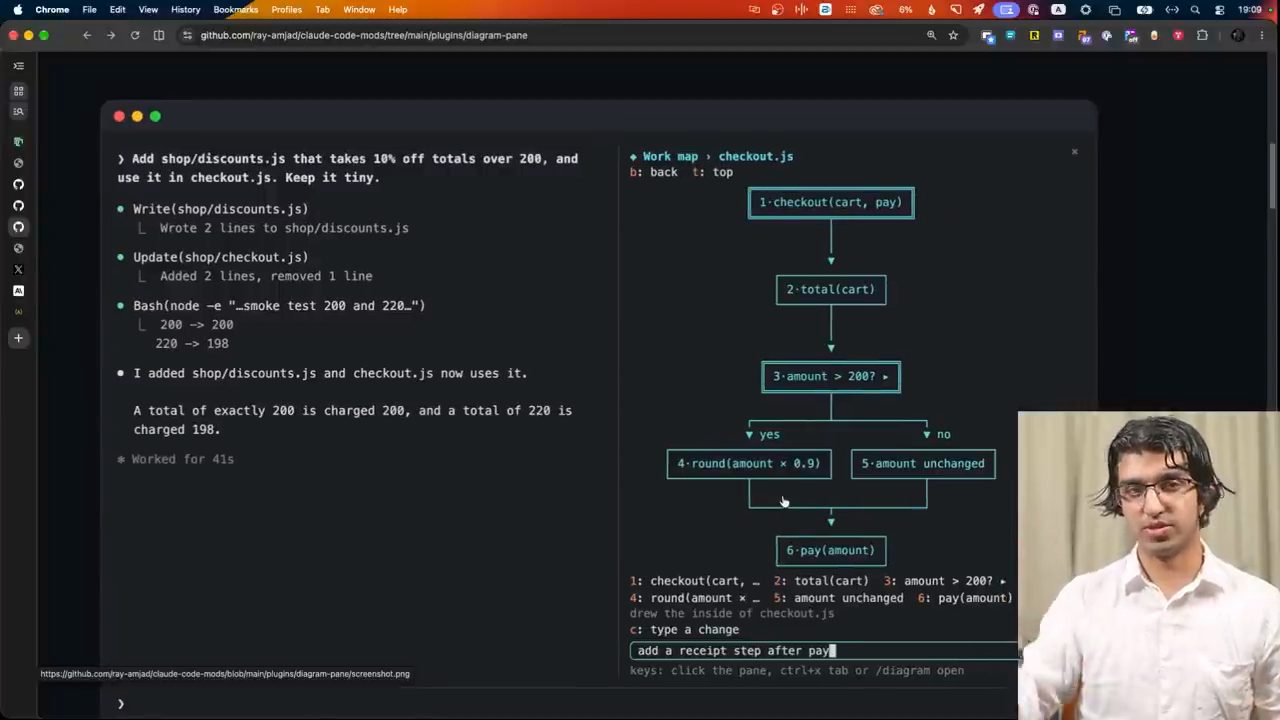The width and height of the screenshot is (1280, 720).
Task: Select node '4·round(amount × 0.9)'
Action: coord(749,464)
